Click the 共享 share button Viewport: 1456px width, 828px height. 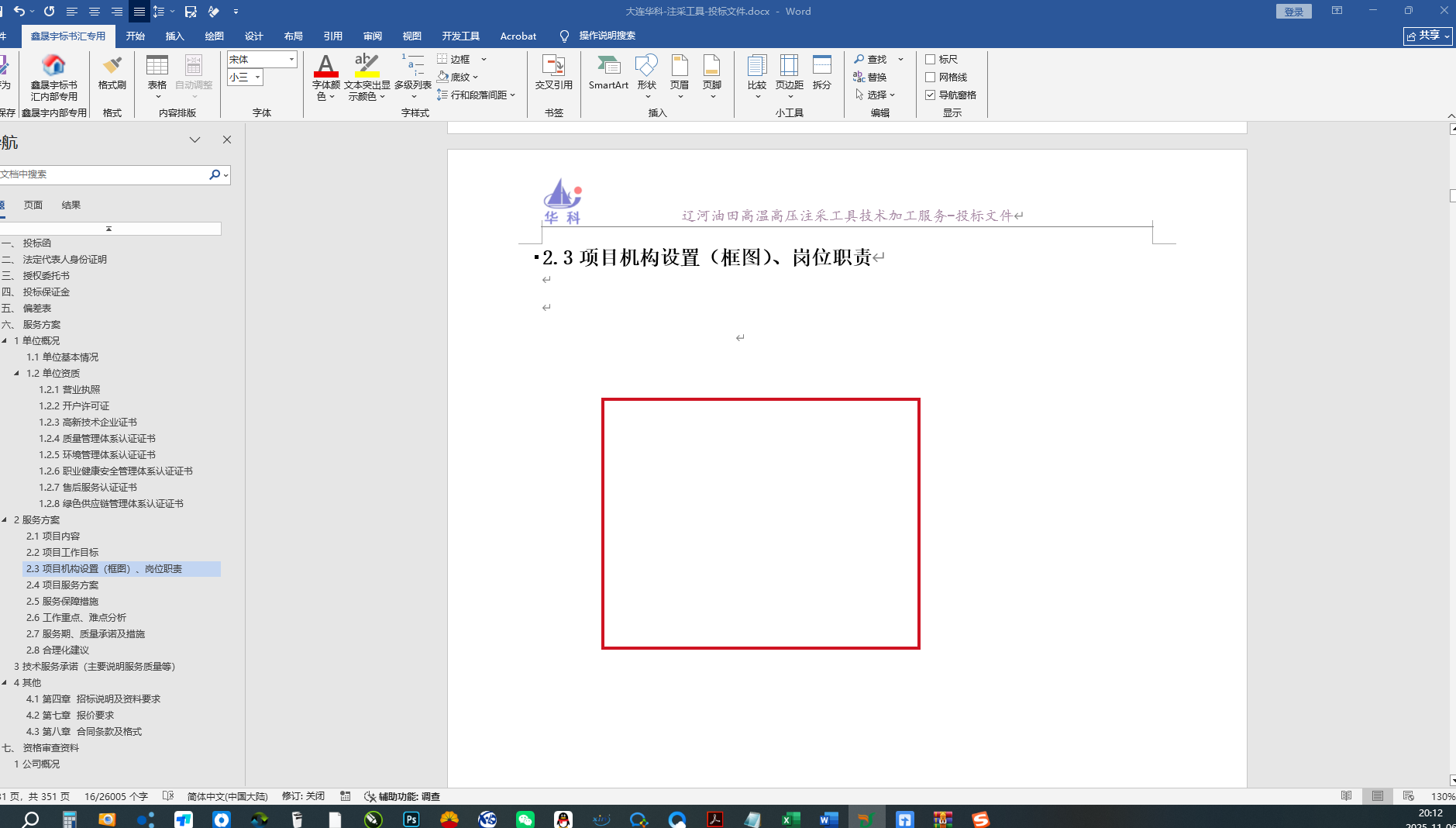click(x=1428, y=36)
